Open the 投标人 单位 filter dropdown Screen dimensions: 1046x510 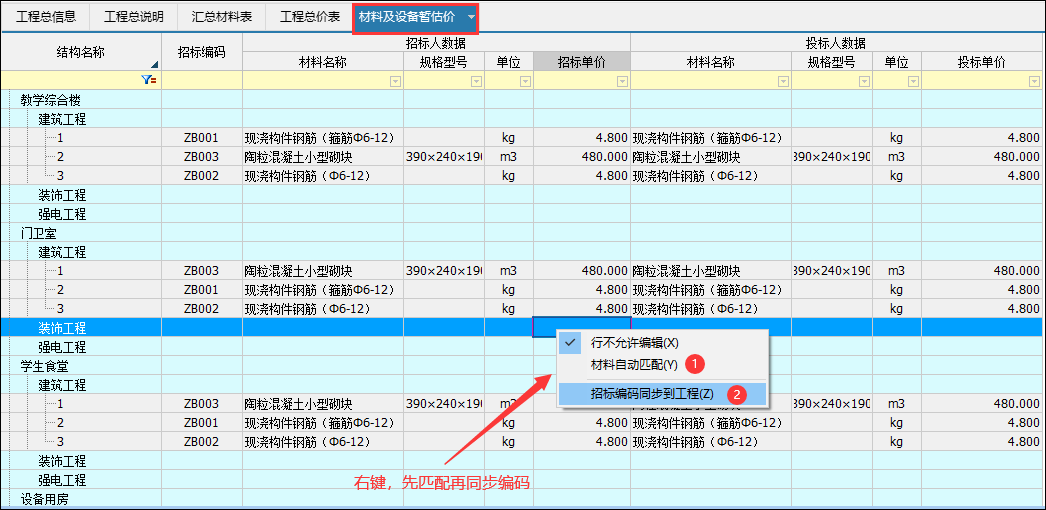pyautogui.click(x=913, y=81)
